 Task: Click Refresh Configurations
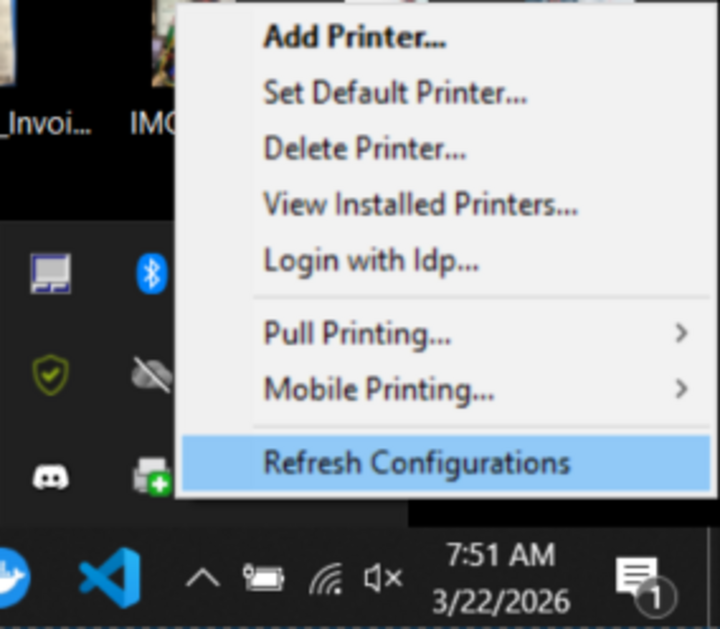pos(416,463)
